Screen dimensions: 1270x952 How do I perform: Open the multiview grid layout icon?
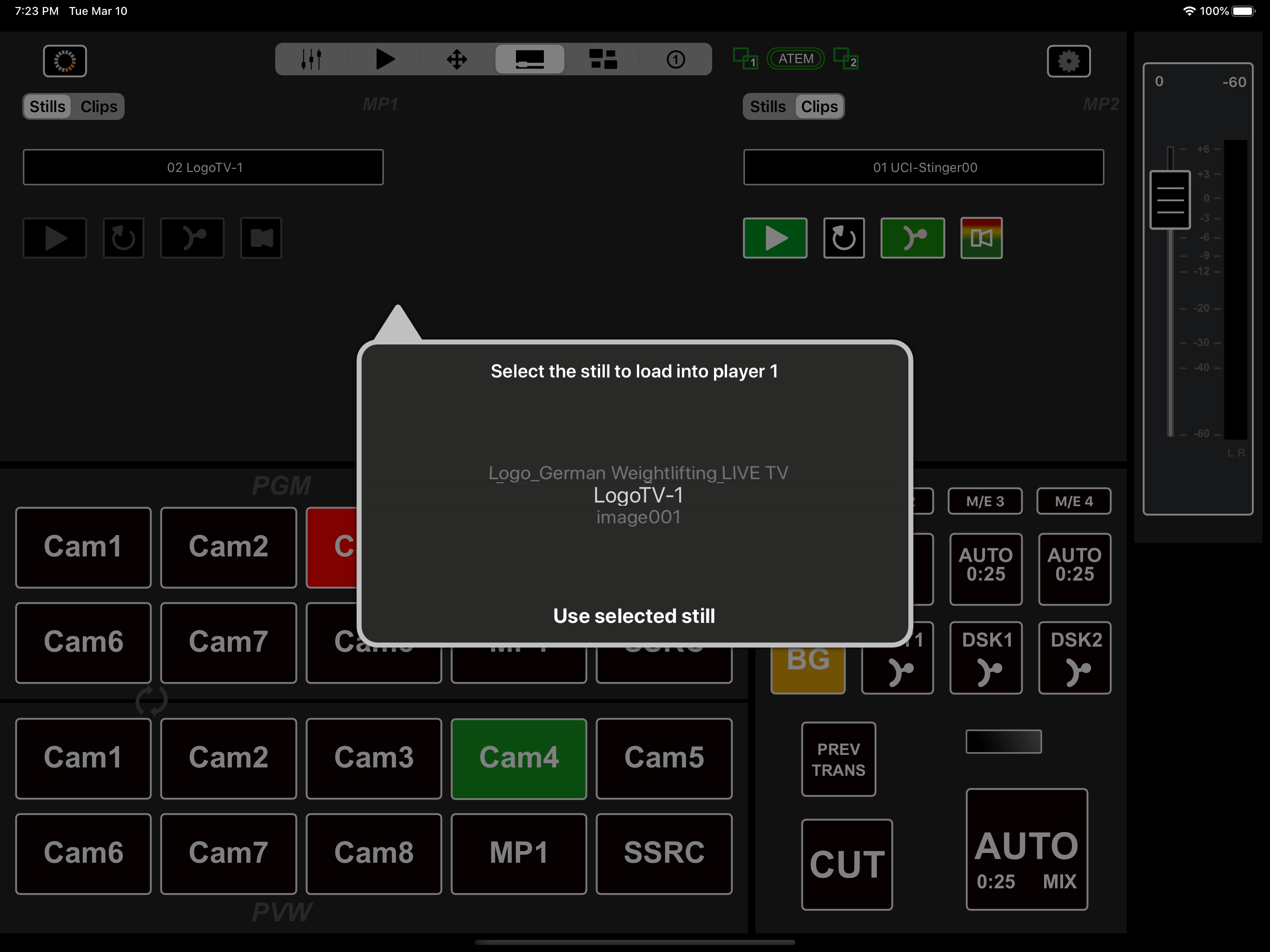[x=603, y=59]
